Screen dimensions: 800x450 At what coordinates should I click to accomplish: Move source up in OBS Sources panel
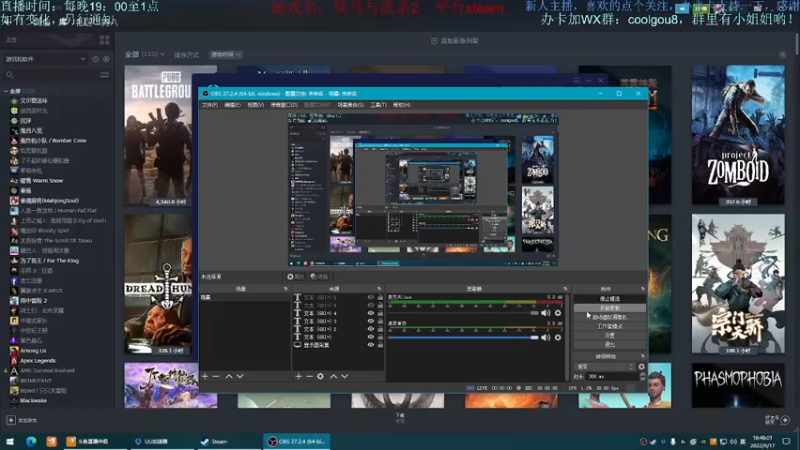(x=334, y=376)
